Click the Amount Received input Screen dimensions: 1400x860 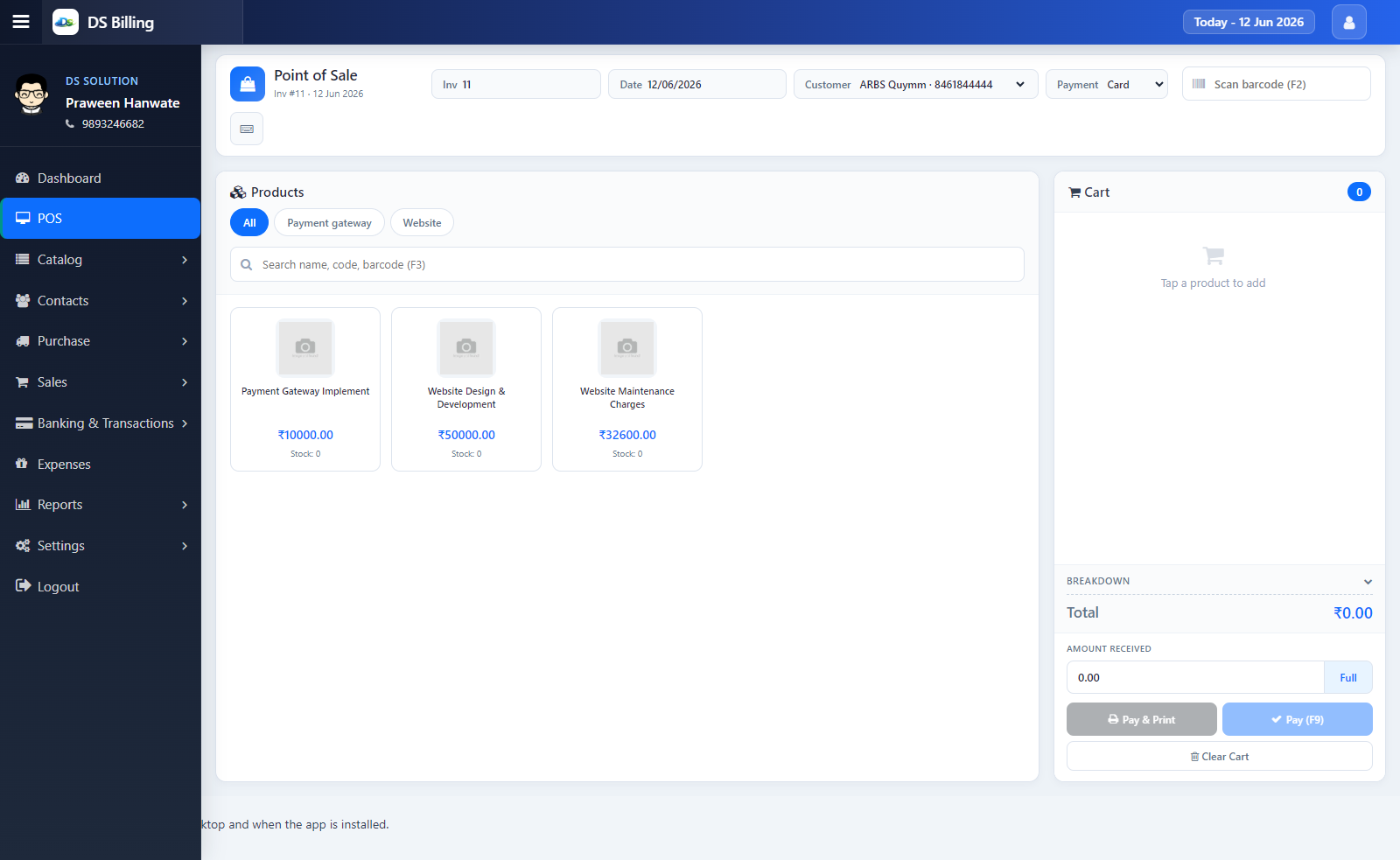pyautogui.click(x=1195, y=677)
